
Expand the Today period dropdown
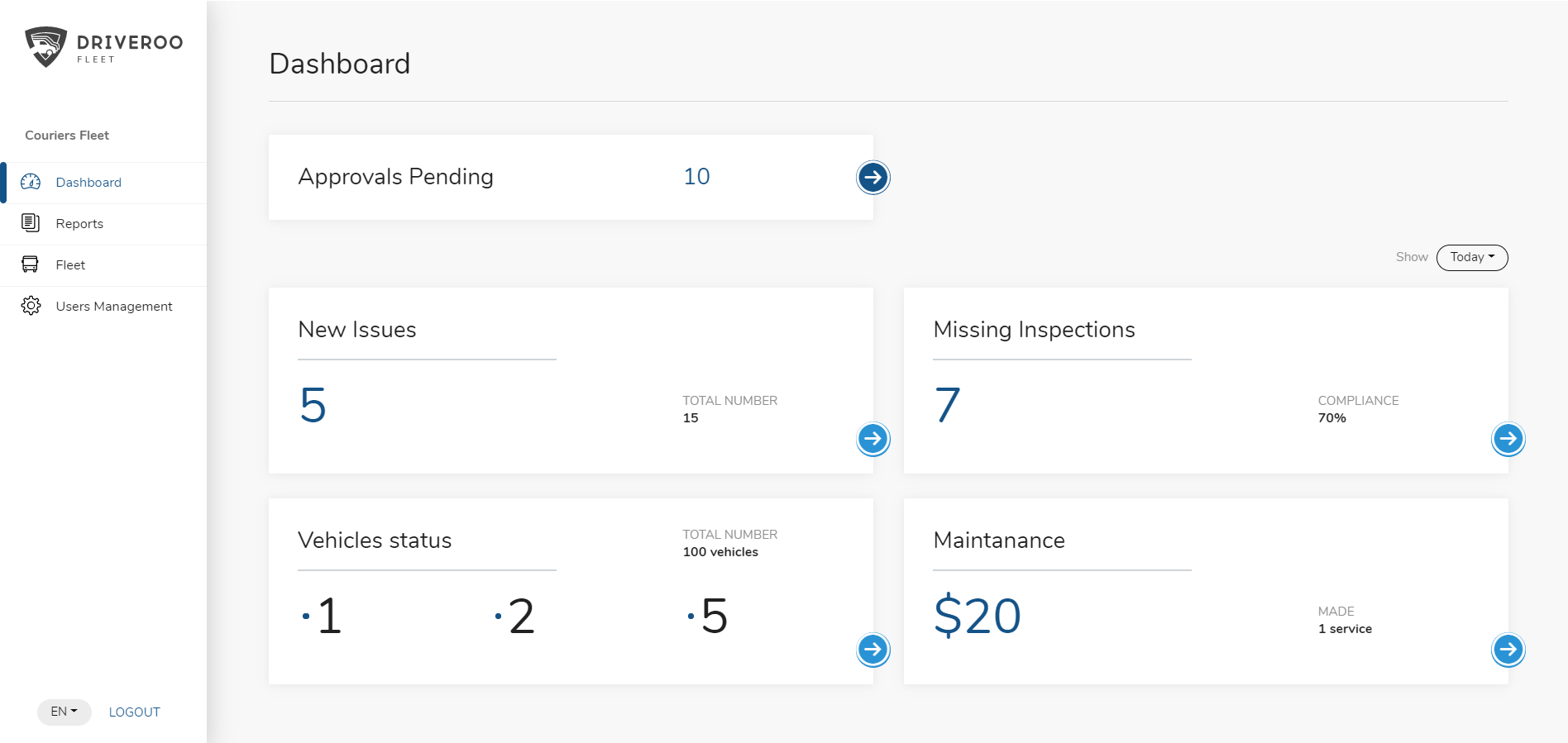point(1472,257)
